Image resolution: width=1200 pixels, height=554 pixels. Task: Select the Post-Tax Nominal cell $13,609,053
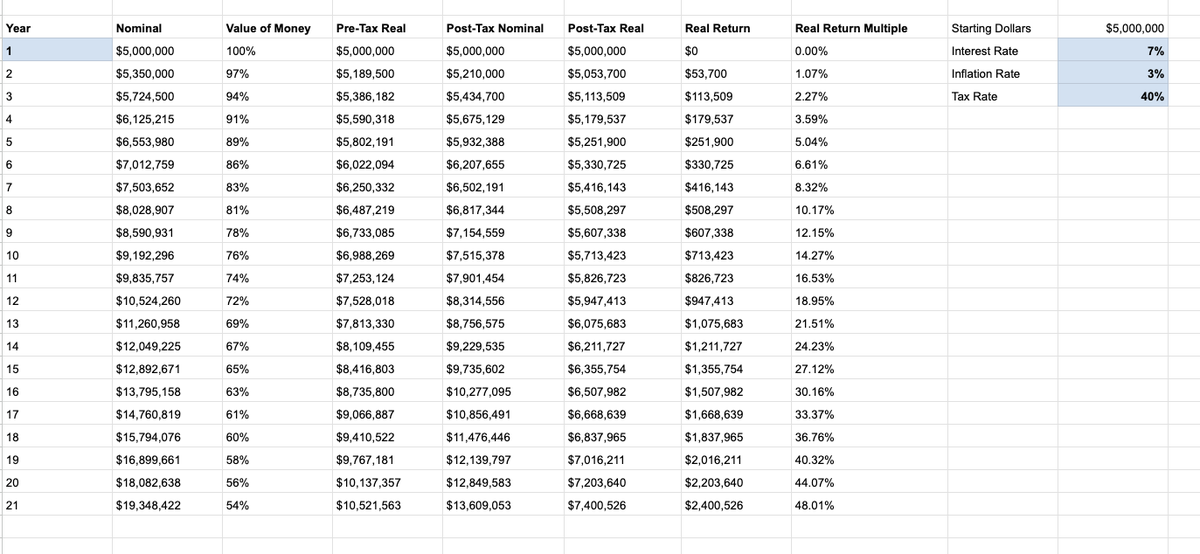click(500, 505)
